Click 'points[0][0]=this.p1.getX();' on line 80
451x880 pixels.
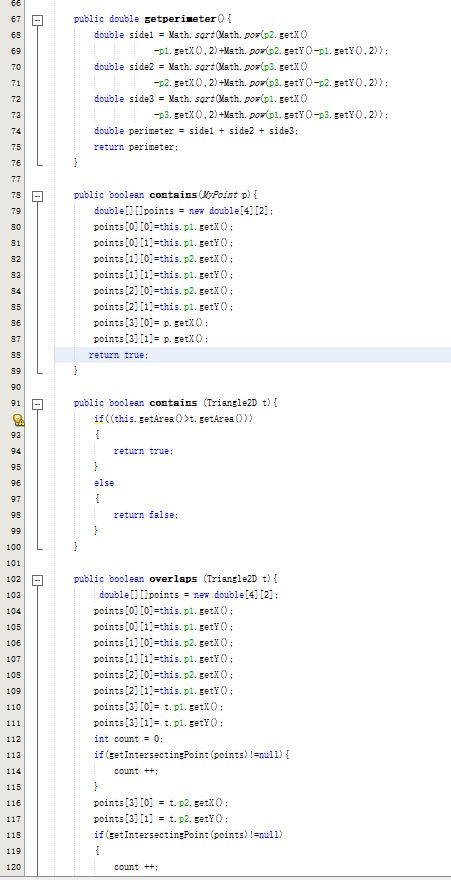163,227
